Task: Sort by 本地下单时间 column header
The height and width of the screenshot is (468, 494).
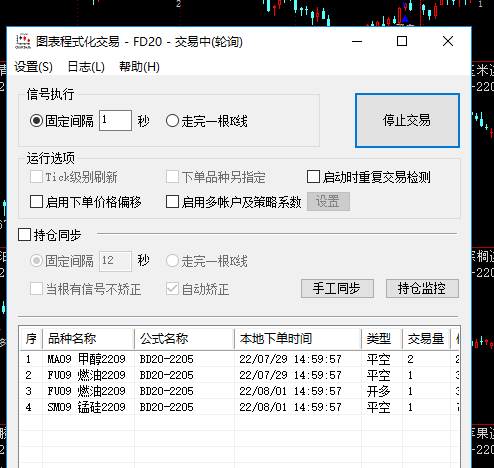Action: pos(298,339)
